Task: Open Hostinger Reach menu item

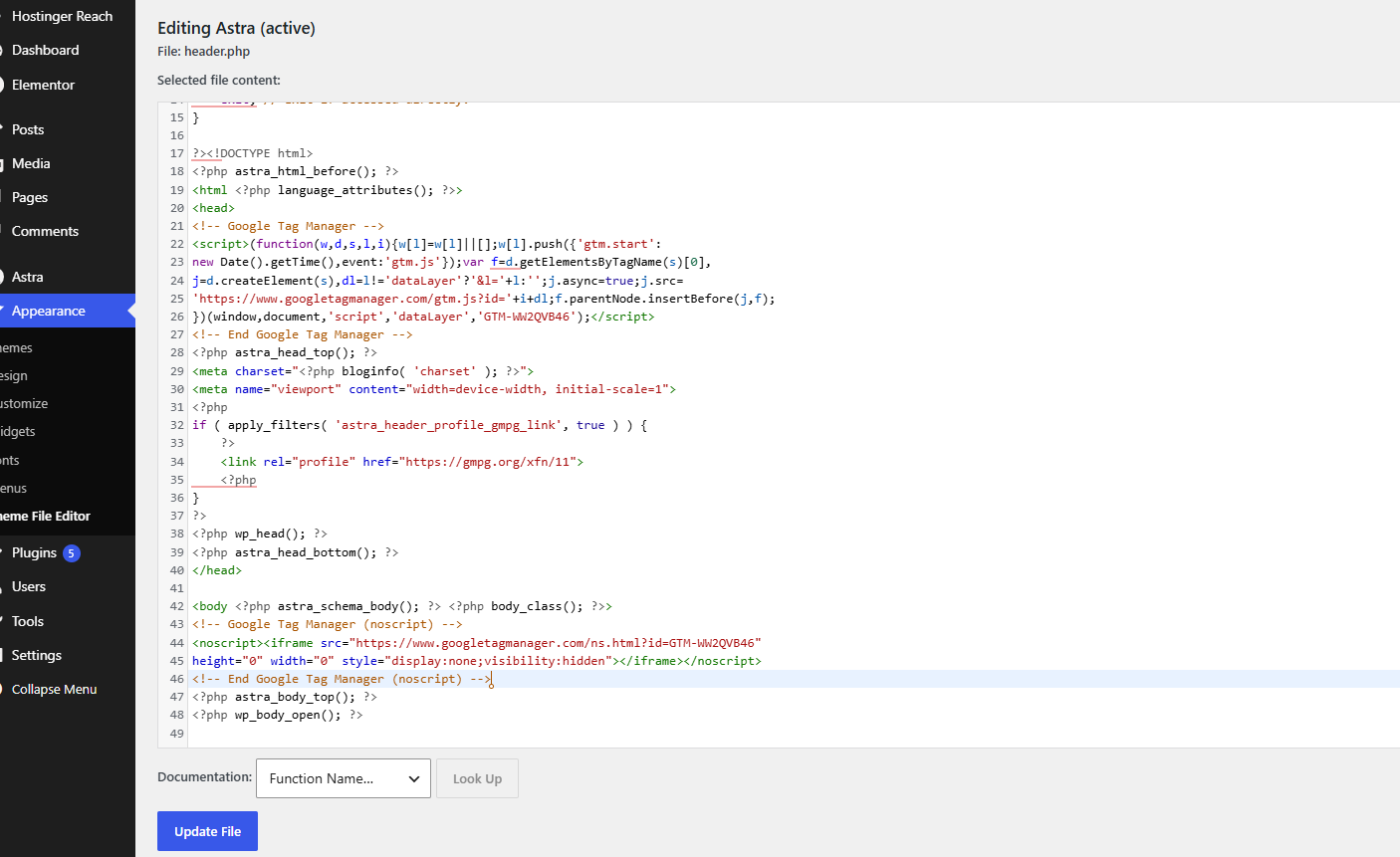Action: 62,16
